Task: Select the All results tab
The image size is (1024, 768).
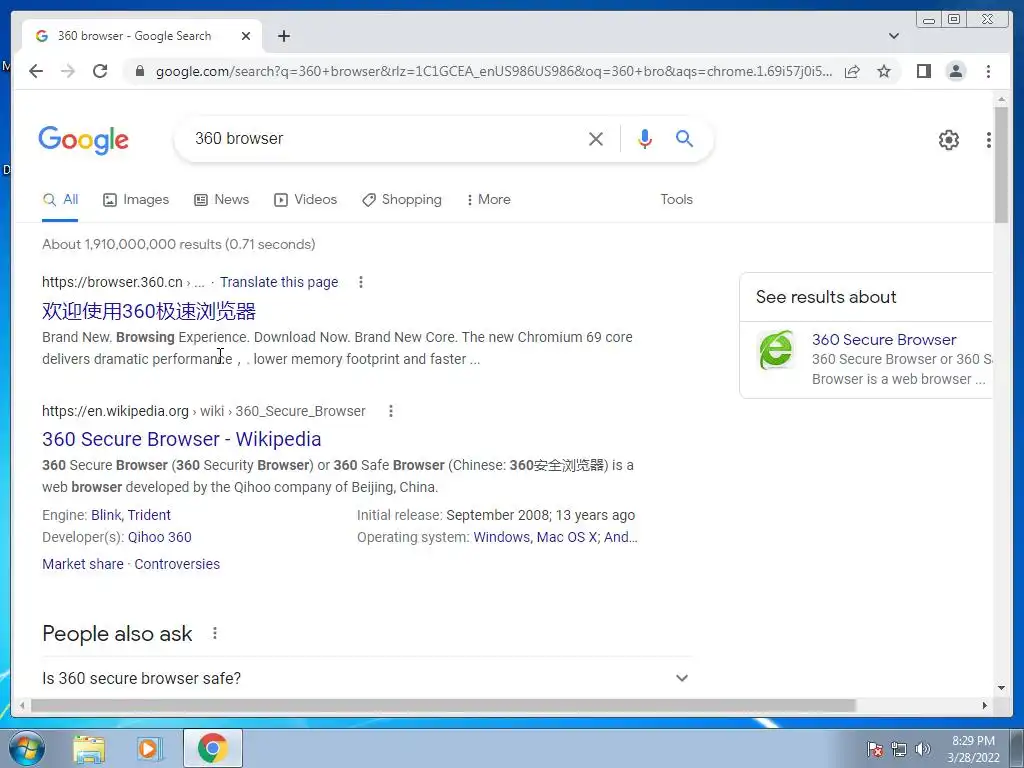Action: [60, 199]
